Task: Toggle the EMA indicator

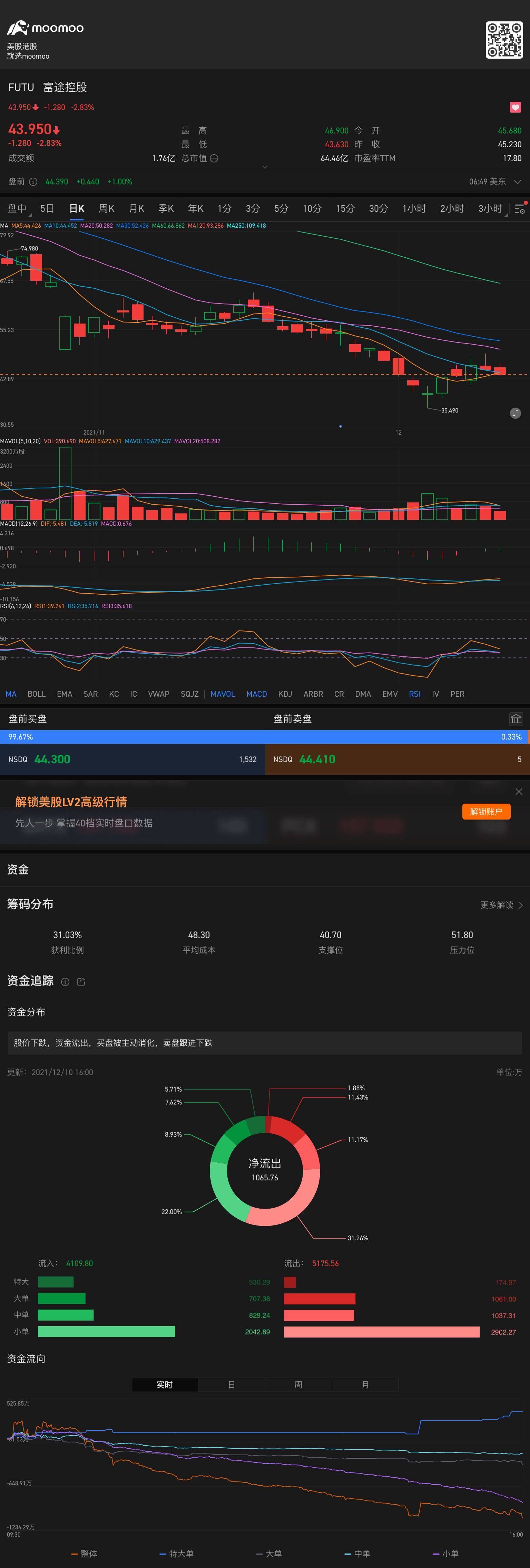Action: click(x=65, y=694)
